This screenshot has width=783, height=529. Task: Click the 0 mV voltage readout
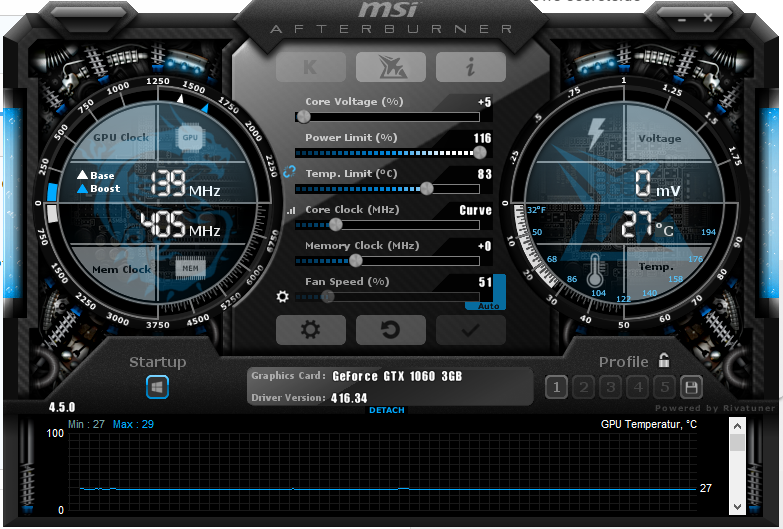(x=657, y=184)
